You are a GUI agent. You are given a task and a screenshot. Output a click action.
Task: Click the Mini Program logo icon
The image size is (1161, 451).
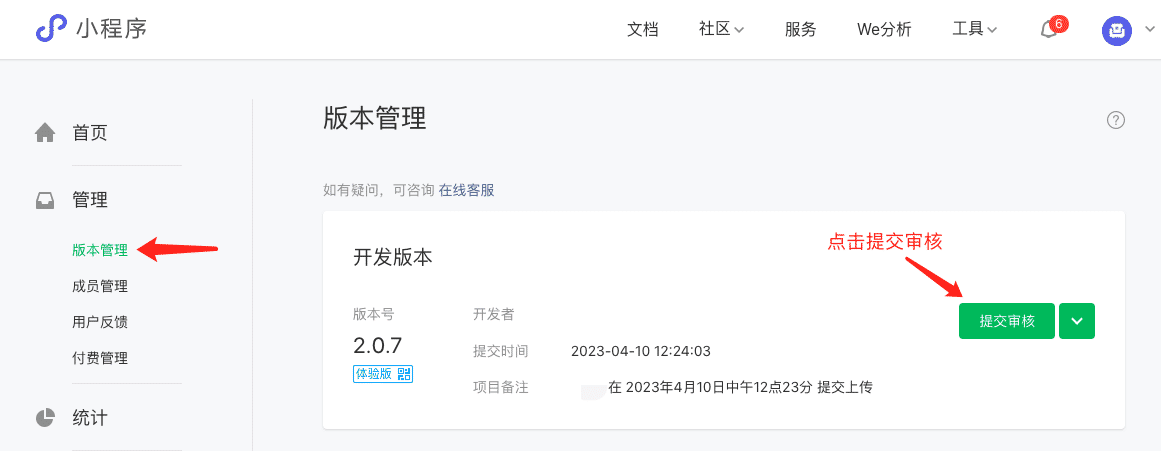(x=51, y=30)
